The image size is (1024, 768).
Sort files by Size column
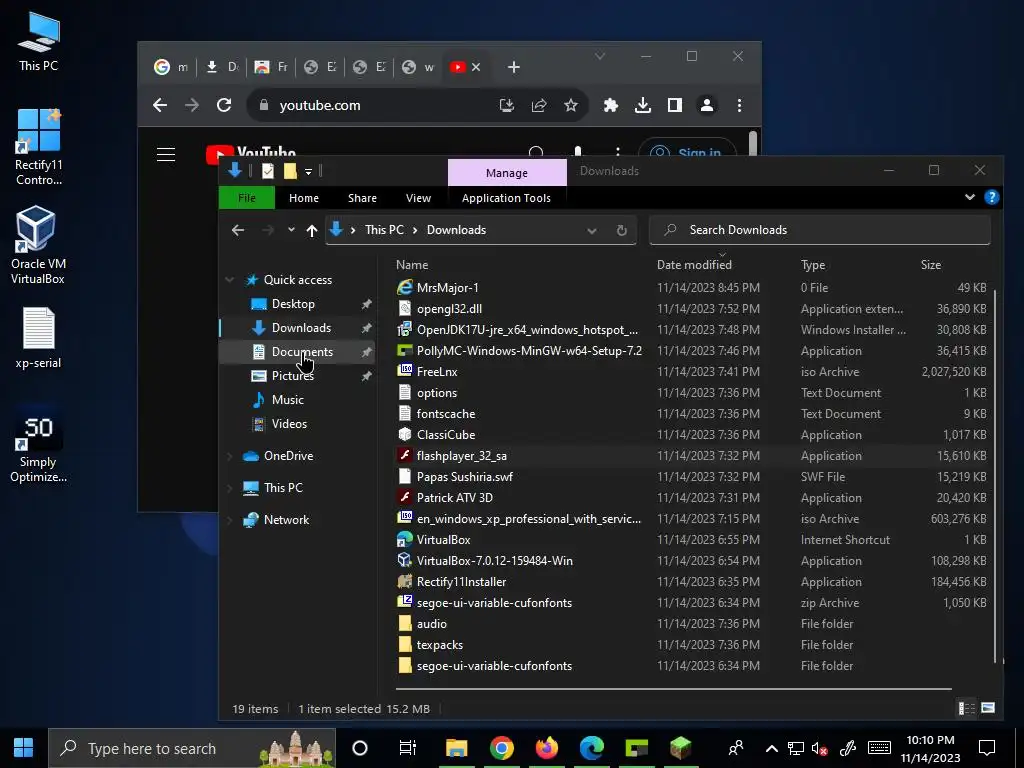coord(931,264)
